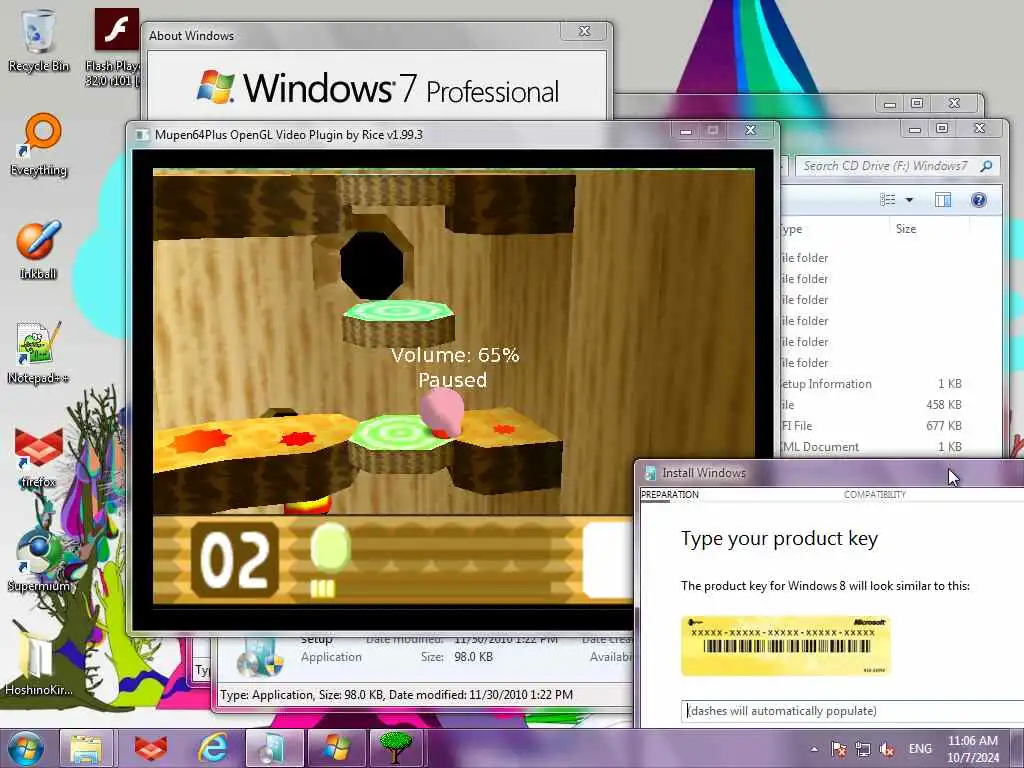Switch to the Windows flag taskbar item
1024x768 pixels.
(336, 748)
